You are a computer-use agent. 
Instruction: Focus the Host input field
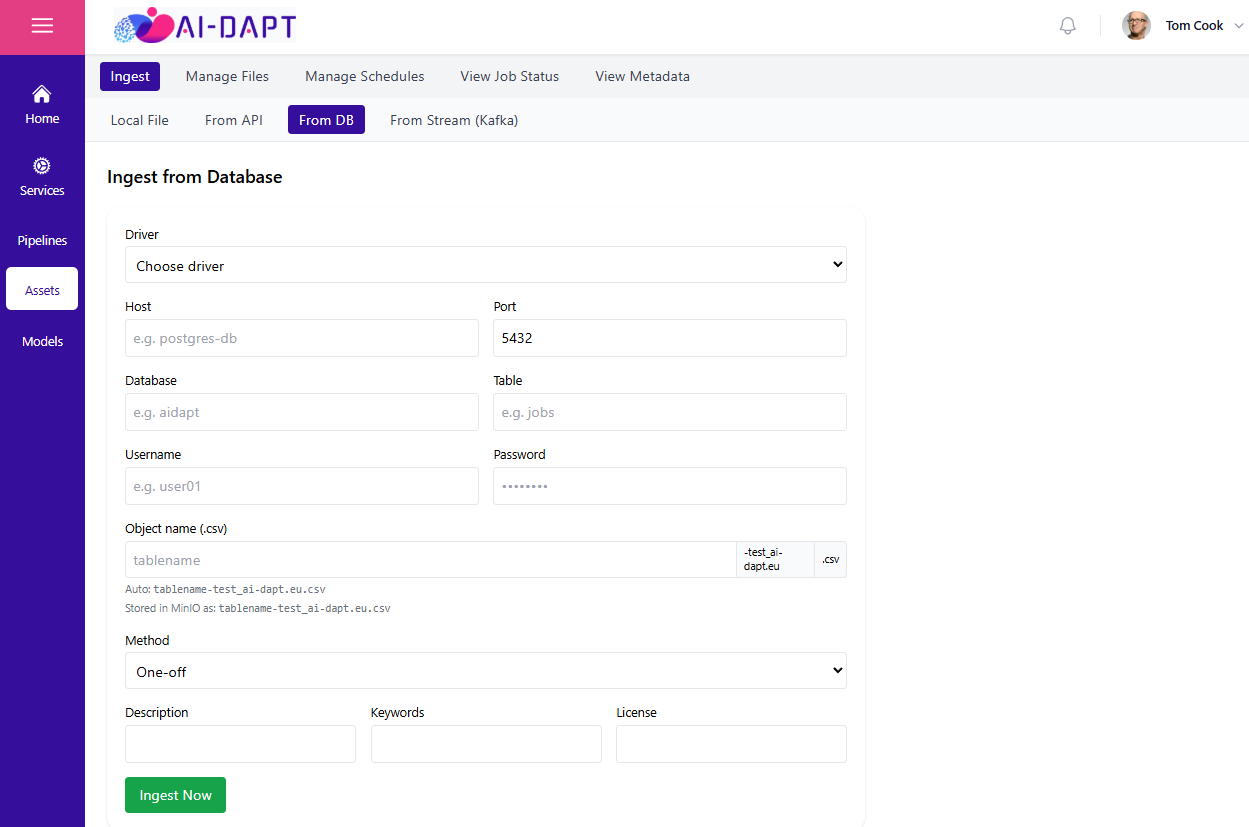pos(302,338)
